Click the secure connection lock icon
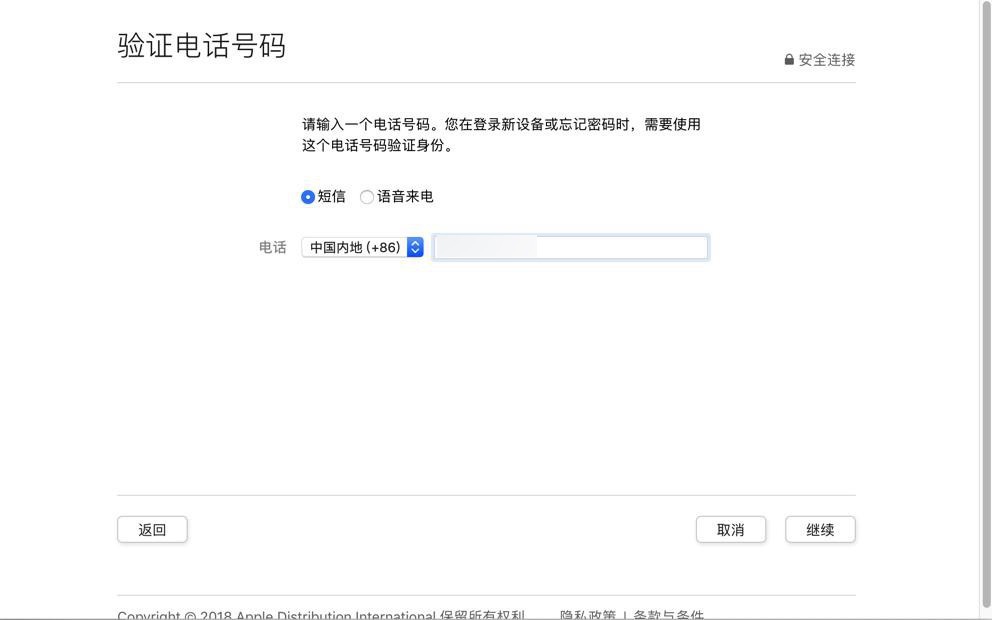Viewport: 992px width, 620px height. 789,60
